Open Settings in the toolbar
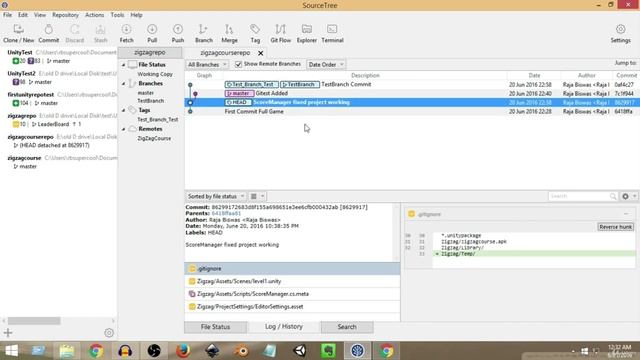The image size is (640, 360). point(620,33)
